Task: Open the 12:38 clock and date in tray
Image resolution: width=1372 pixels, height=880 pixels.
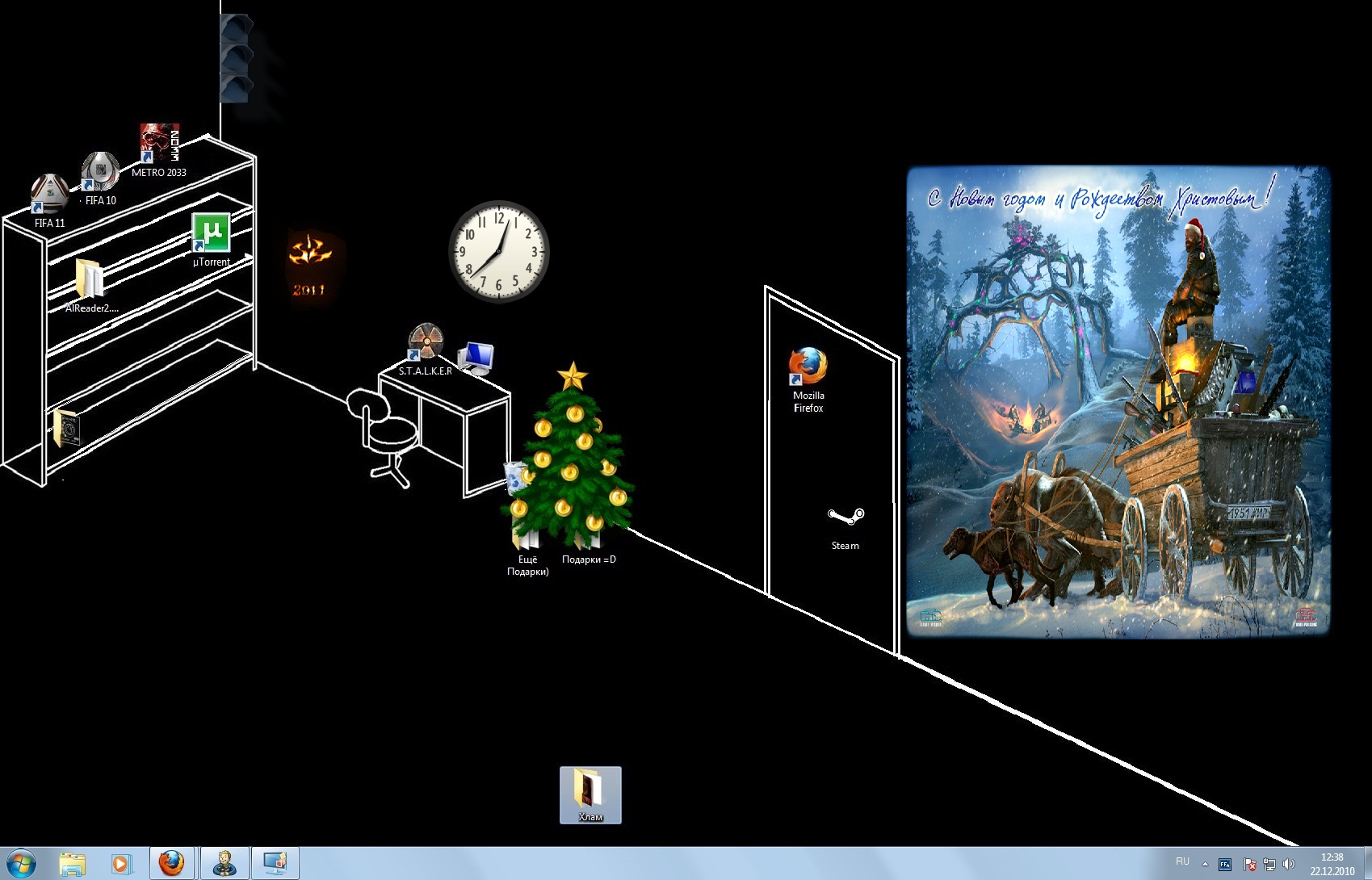Action: click(1332, 864)
